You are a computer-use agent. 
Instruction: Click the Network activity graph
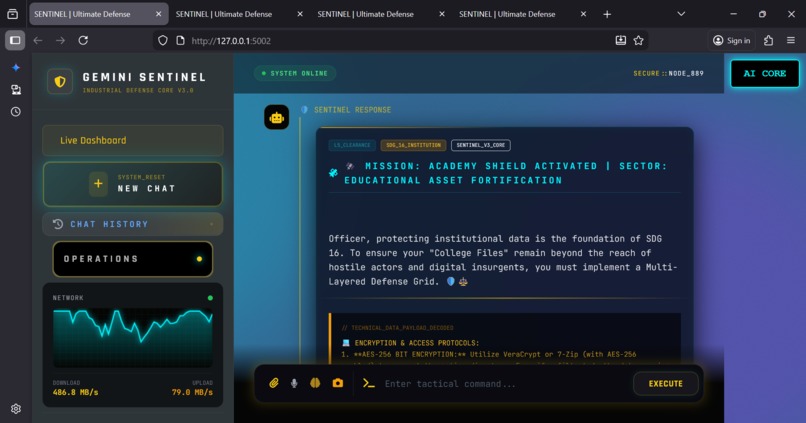point(133,337)
